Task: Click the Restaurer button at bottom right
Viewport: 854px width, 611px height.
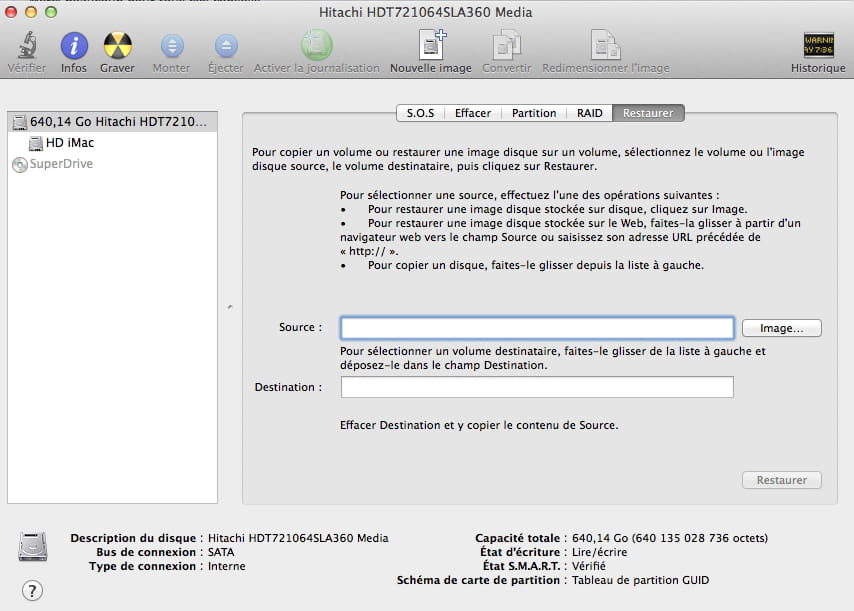Action: tap(782, 480)
